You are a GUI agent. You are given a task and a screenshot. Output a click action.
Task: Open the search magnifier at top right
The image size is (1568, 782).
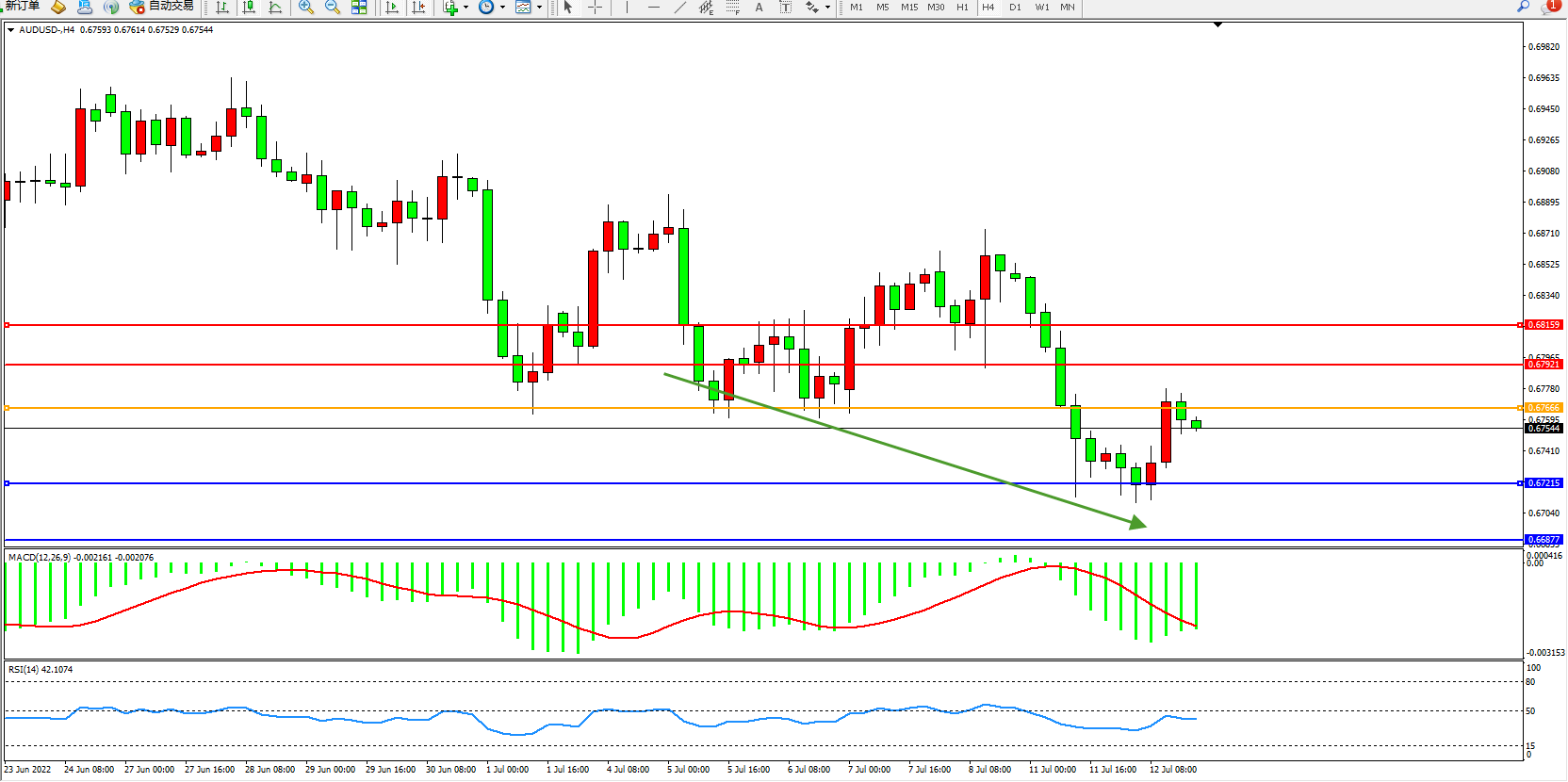(1523, 7)
